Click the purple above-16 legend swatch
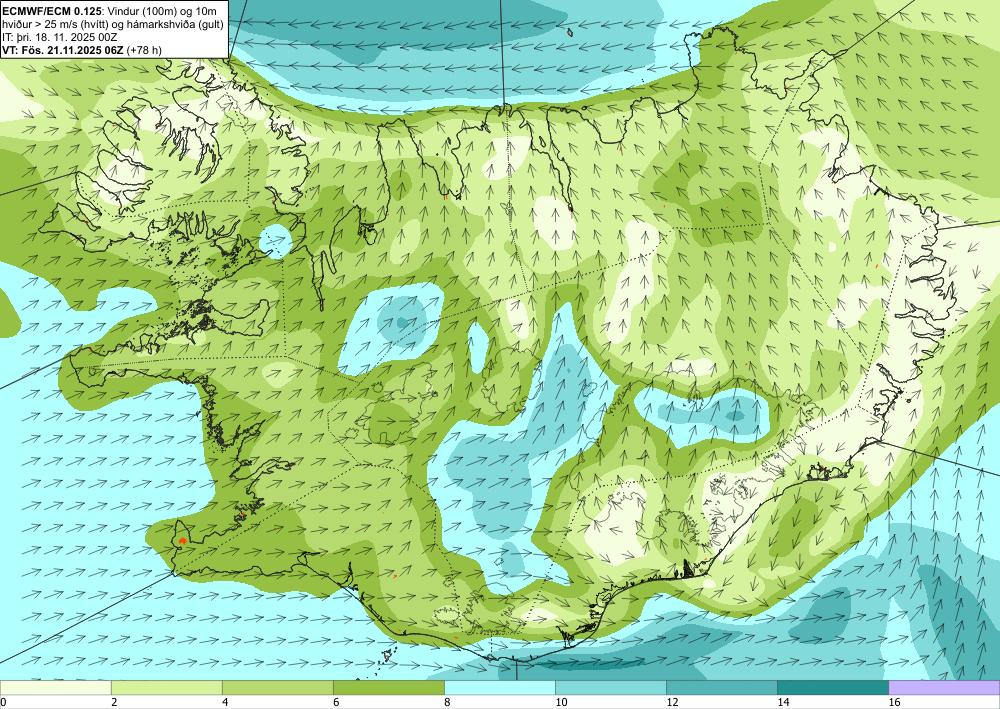Screen dimensions: 1000x709 click(945, 687)
